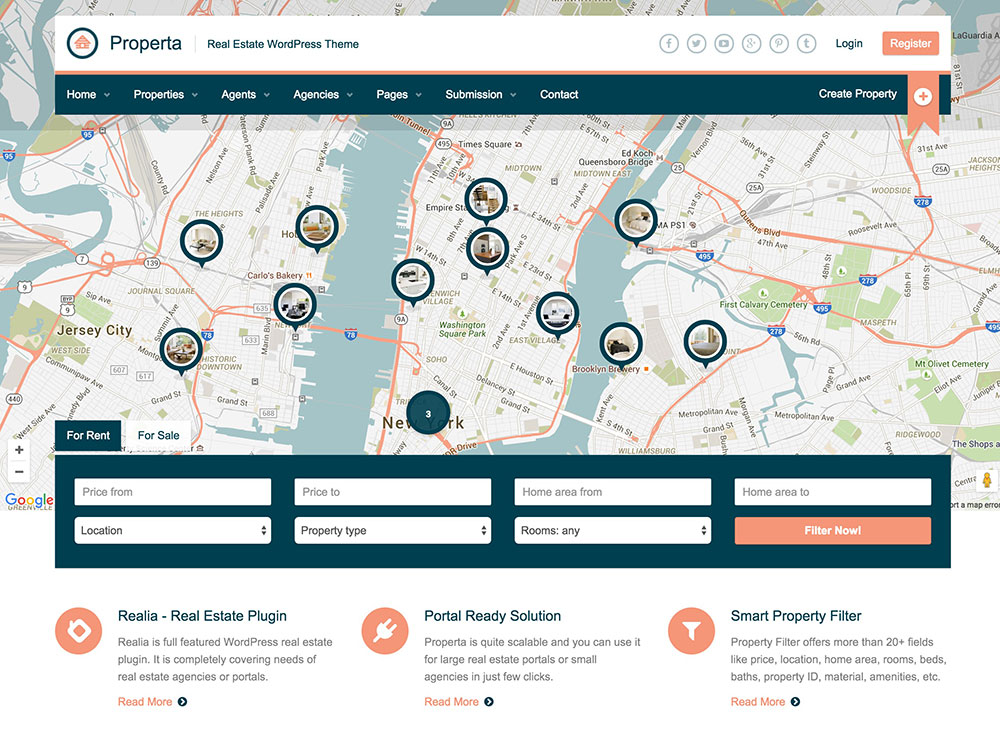Expand the Agencies menu chevron
1000x750 pixels.
tap(349, 95)
